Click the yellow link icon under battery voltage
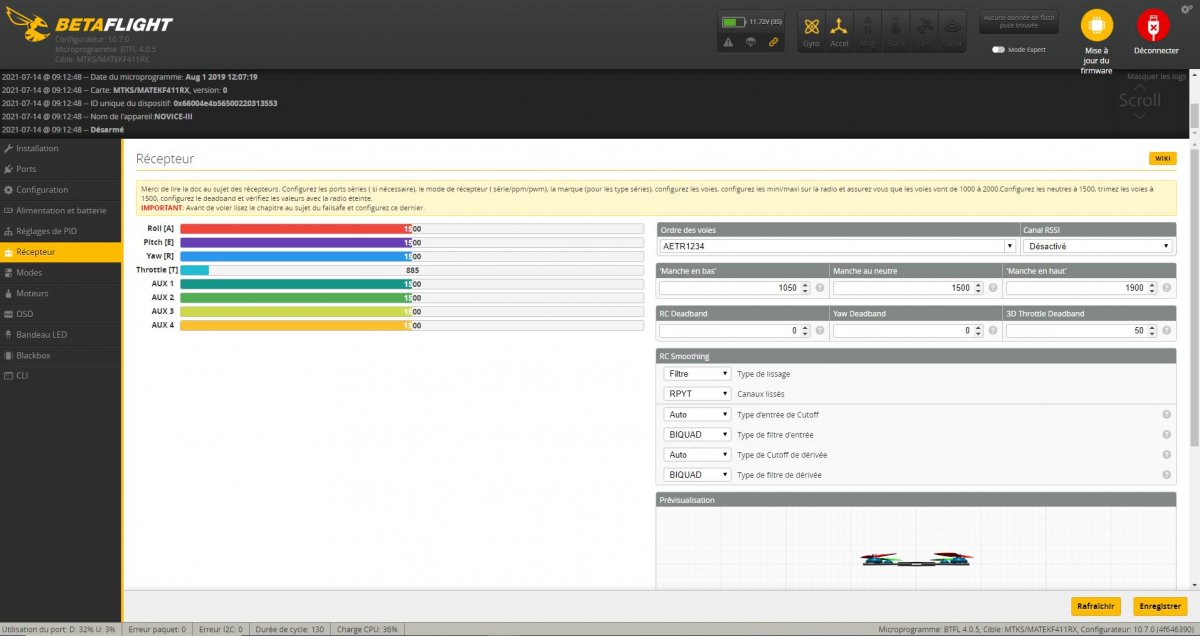 point(773,42)
